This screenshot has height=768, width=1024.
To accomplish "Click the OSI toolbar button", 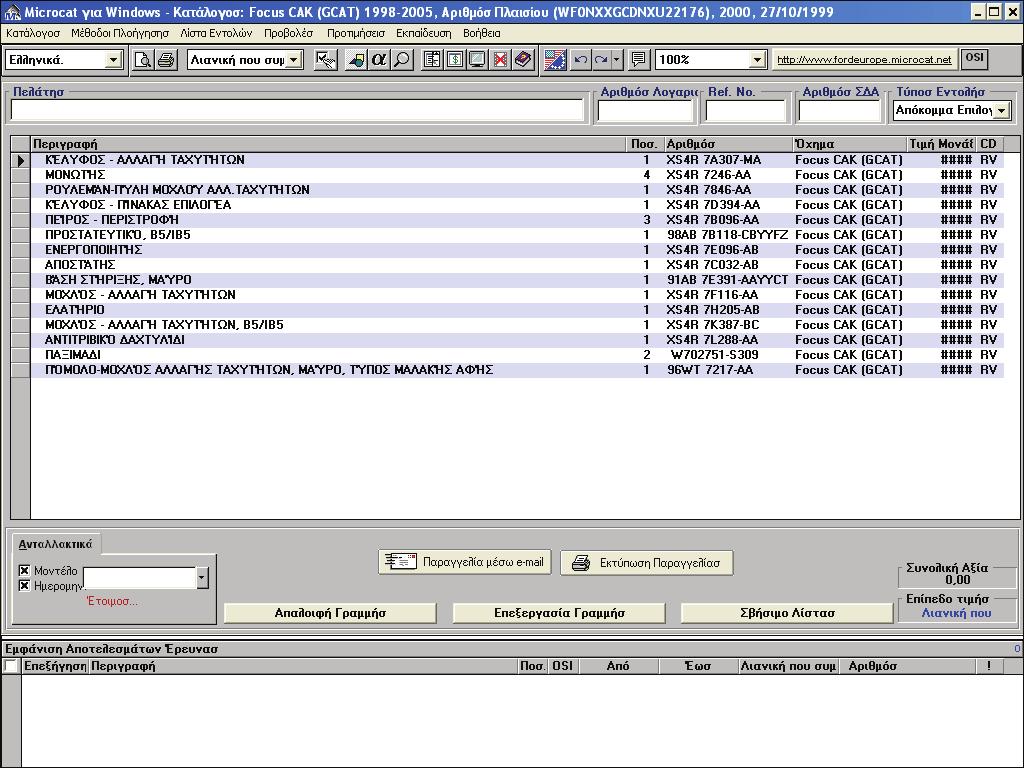I will coord(974,58).
